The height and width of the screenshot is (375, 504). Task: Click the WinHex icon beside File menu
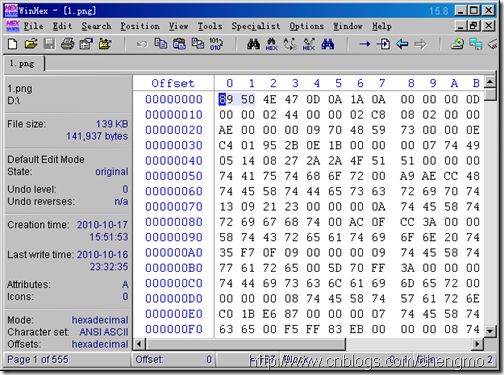(x=13, y=26)
